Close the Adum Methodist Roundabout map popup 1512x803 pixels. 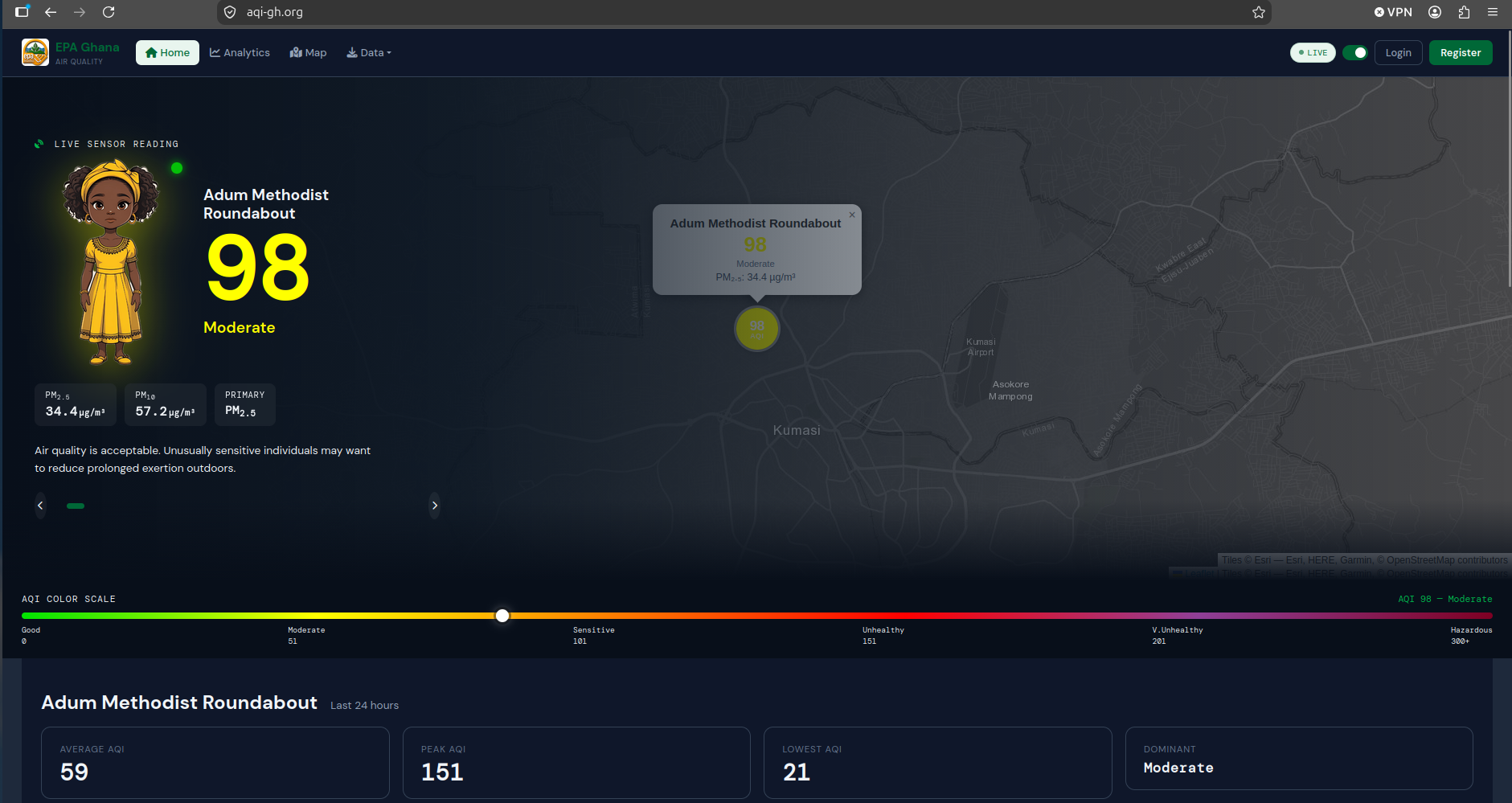pos(852,215)
